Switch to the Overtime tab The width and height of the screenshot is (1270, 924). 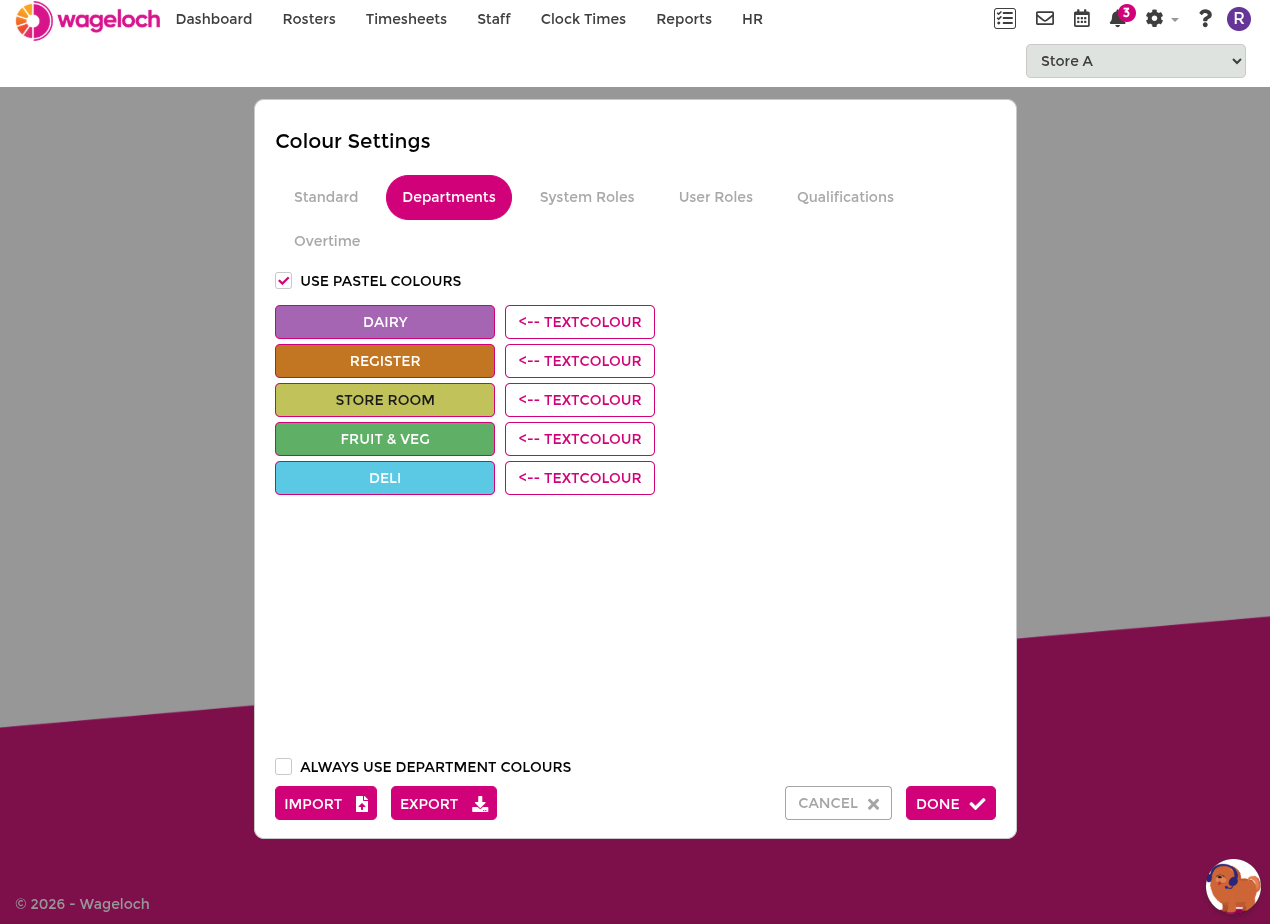coord(327,241)
